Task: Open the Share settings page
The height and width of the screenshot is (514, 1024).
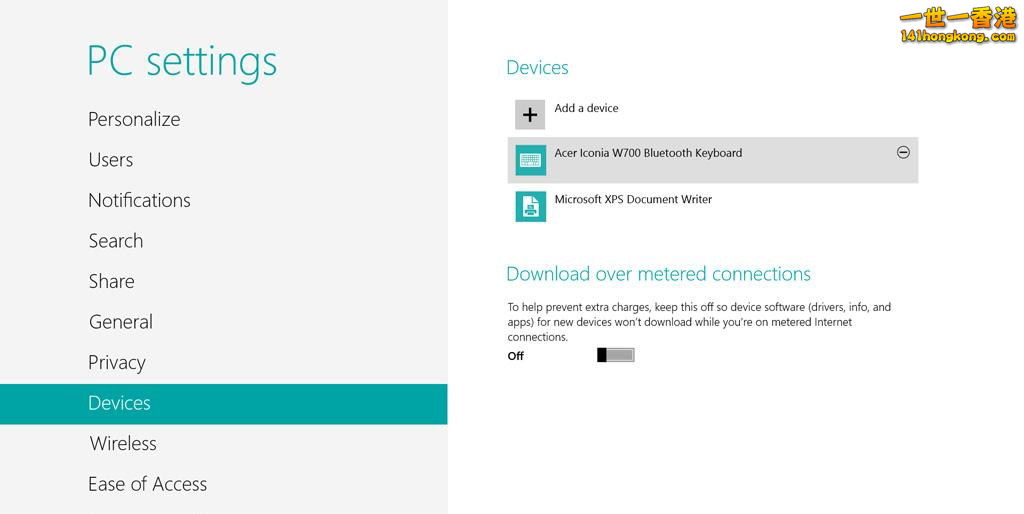Action: click(x=111, y=281)
